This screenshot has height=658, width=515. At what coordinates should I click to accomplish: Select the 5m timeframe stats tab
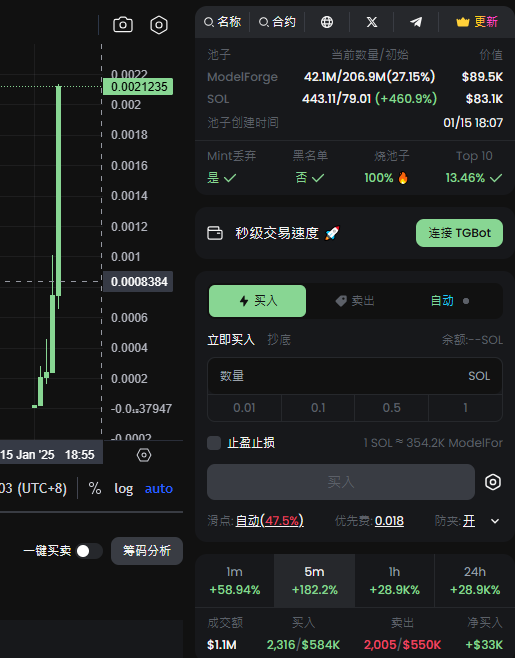point(314,581)
